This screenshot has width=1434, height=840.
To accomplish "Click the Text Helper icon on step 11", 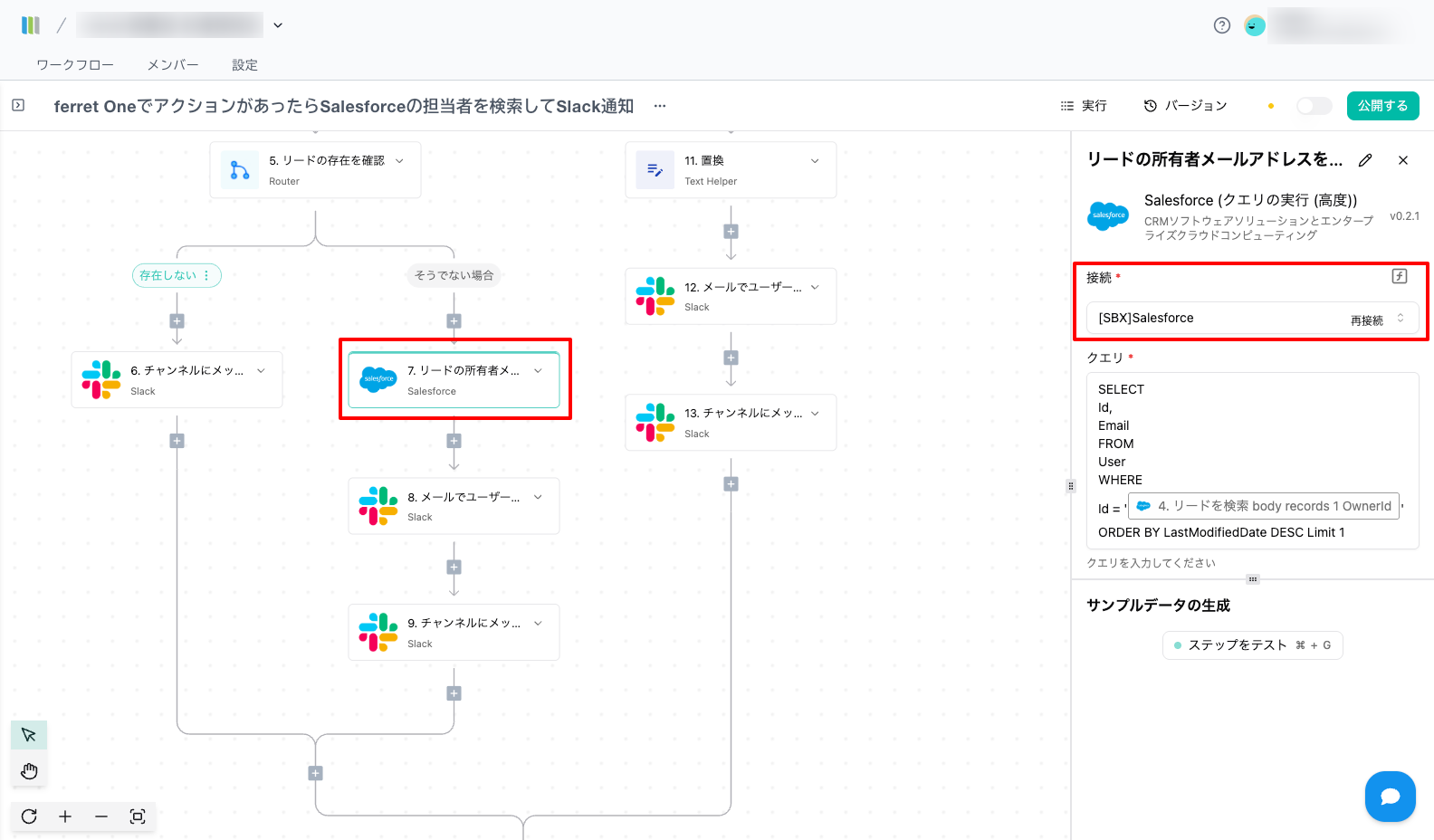I will [x=655, y=170].
